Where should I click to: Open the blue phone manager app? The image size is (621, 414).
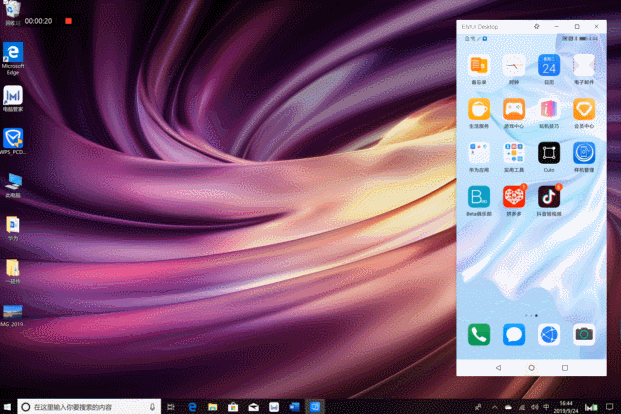point(584,153)
